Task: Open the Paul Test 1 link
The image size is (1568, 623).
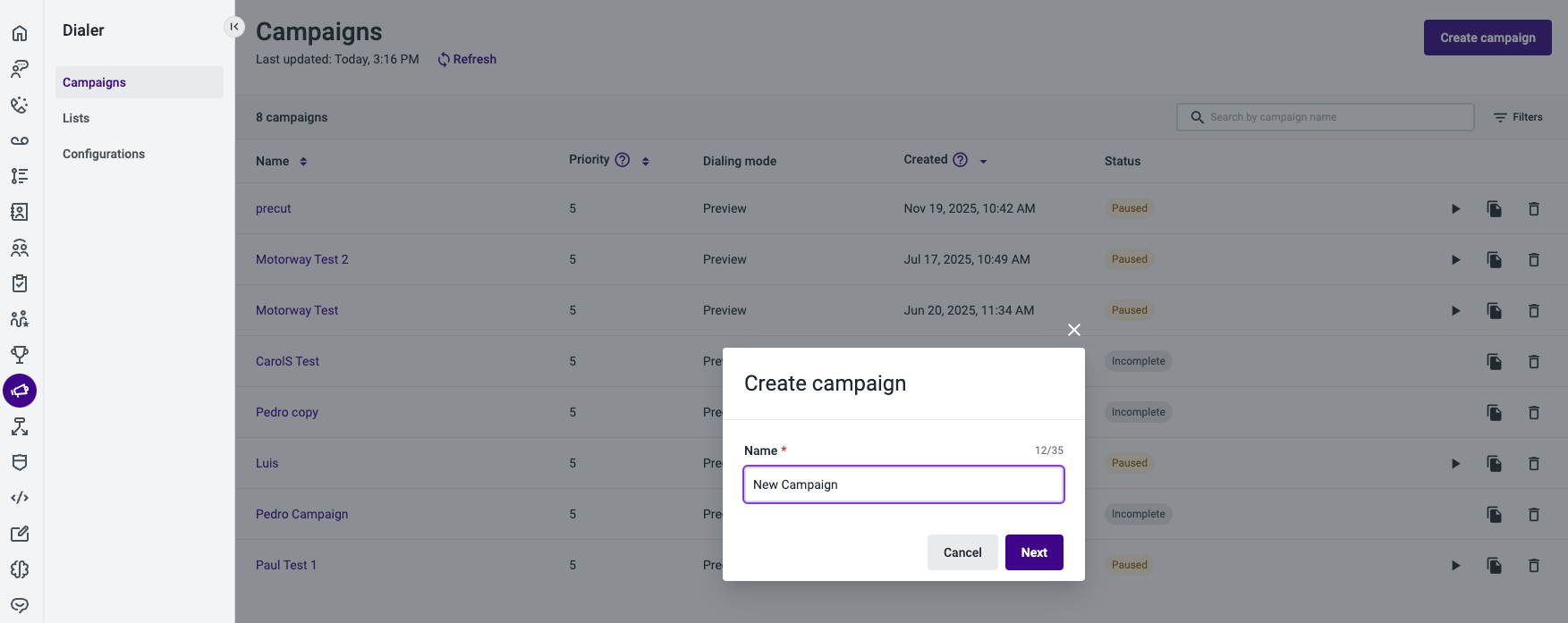Action: pyautogui.click(x=286, y=565)
